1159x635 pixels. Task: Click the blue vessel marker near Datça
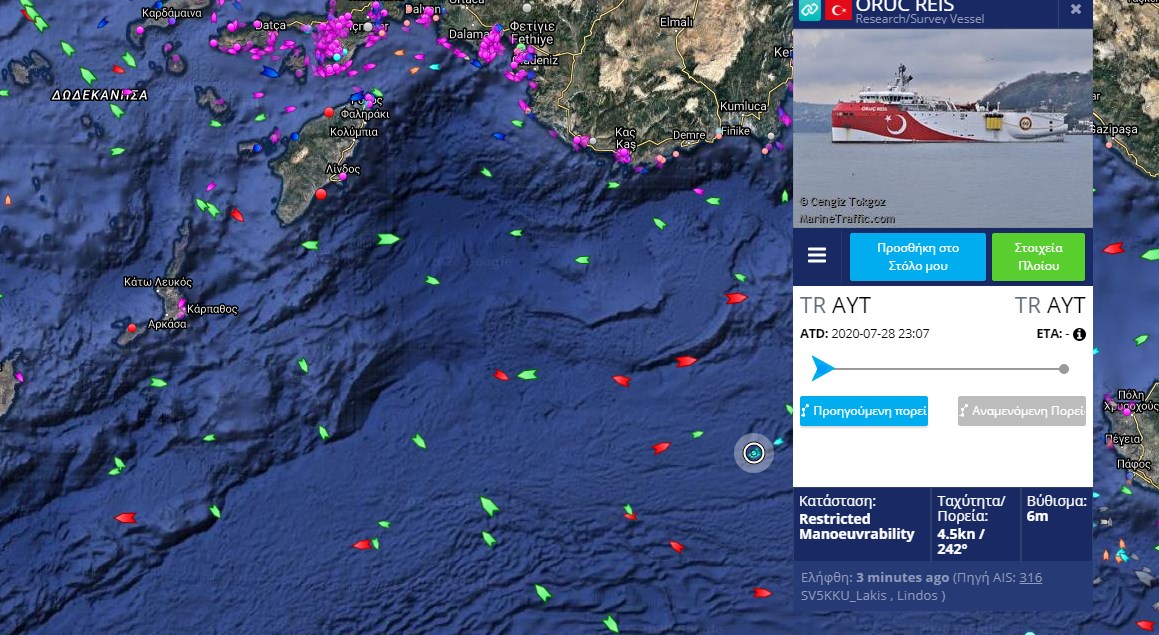click(271, 72)
